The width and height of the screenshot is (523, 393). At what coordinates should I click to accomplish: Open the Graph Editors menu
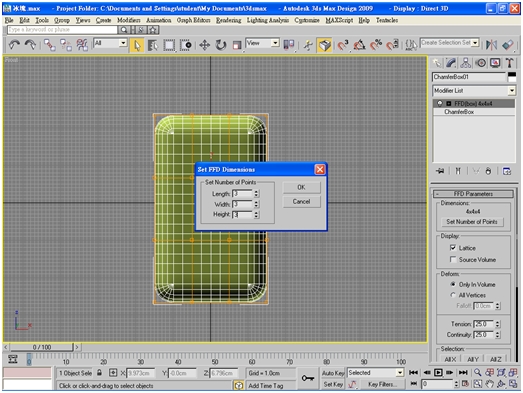tap(193, 20)
